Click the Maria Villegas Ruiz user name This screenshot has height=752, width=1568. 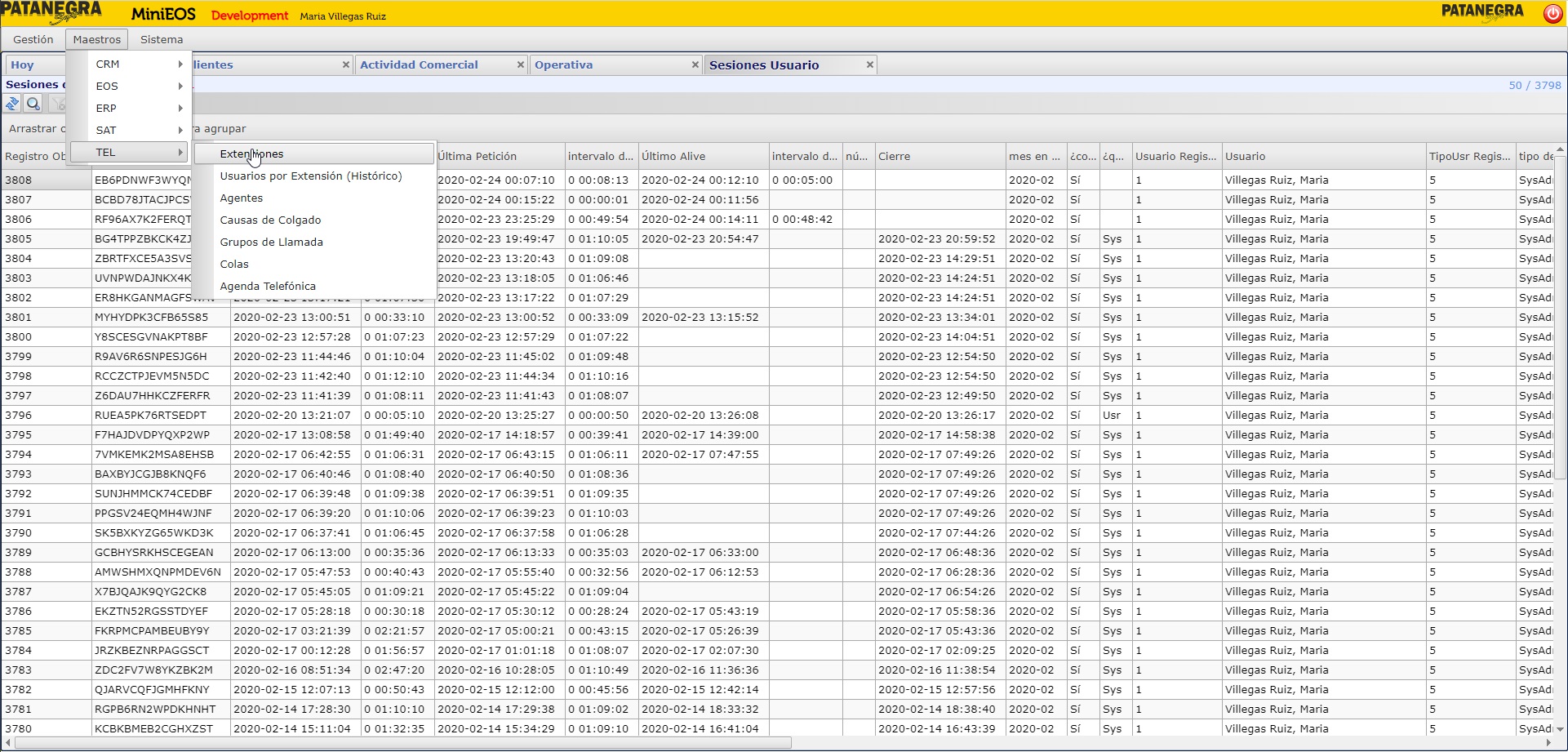(343, 16)
